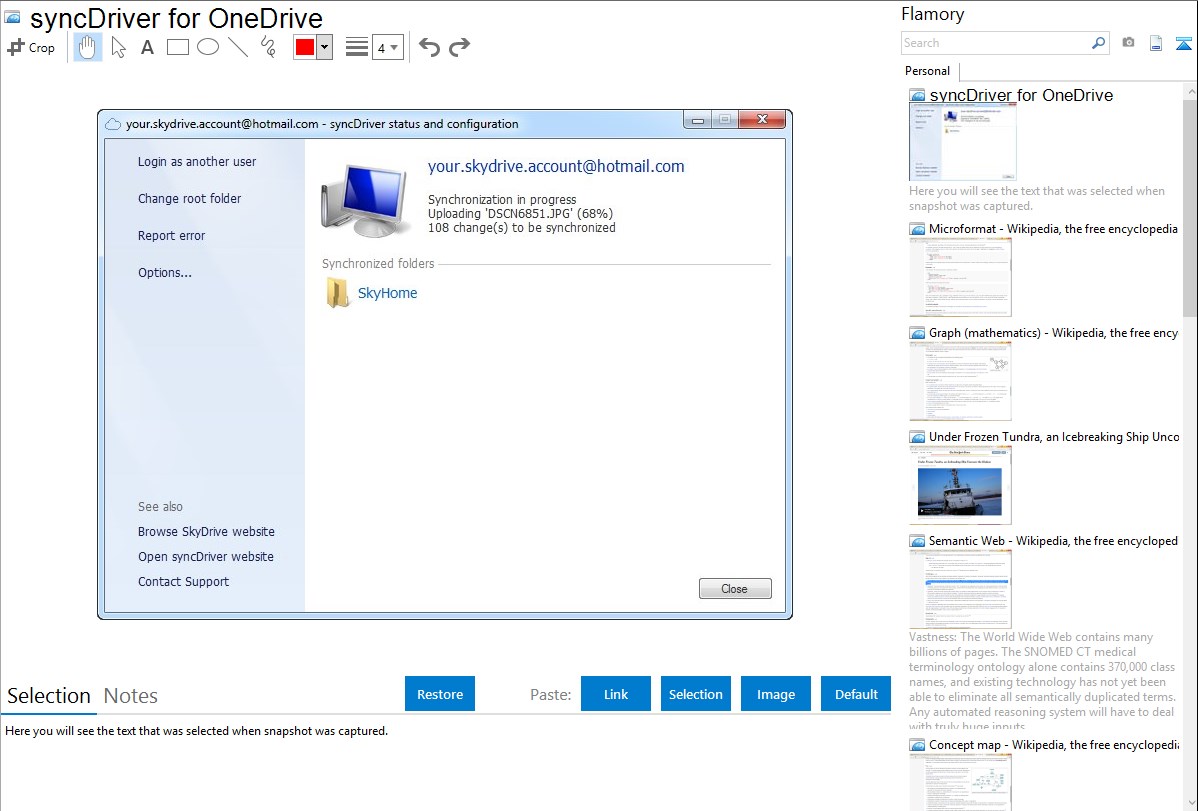Click the icon beside the Semantic Web title
The height and width of the screenshot is (811, 1198).
point(917,541)
